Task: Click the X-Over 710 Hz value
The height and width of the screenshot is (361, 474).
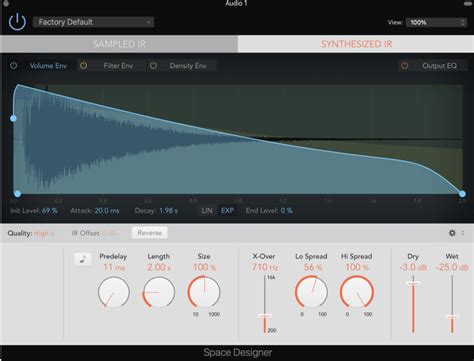Action: coord(265,267)
